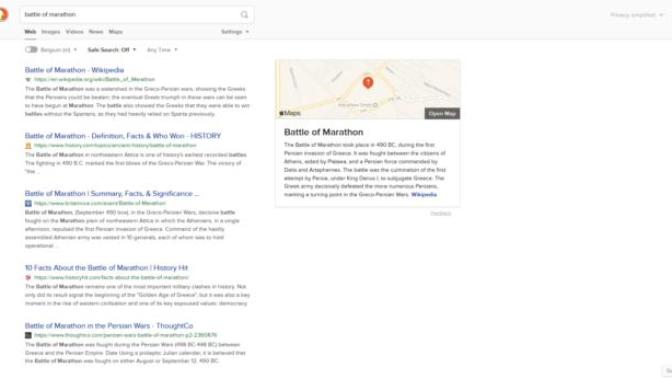Viewport: 672px width, 378px height.
Task: Switch to the Images tab
Action: (51, 32)
